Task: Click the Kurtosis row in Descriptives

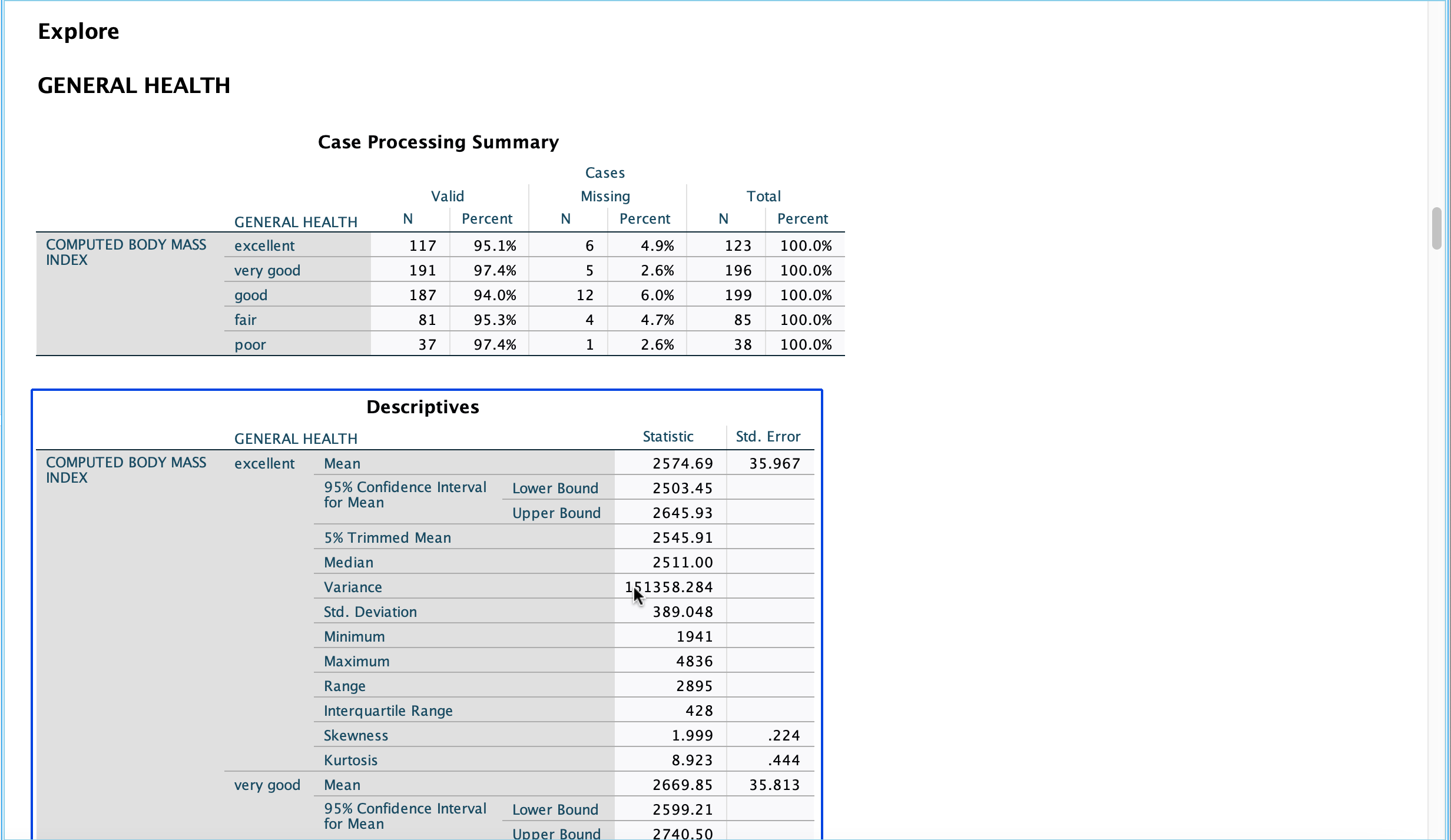Action: click(350, 760)
